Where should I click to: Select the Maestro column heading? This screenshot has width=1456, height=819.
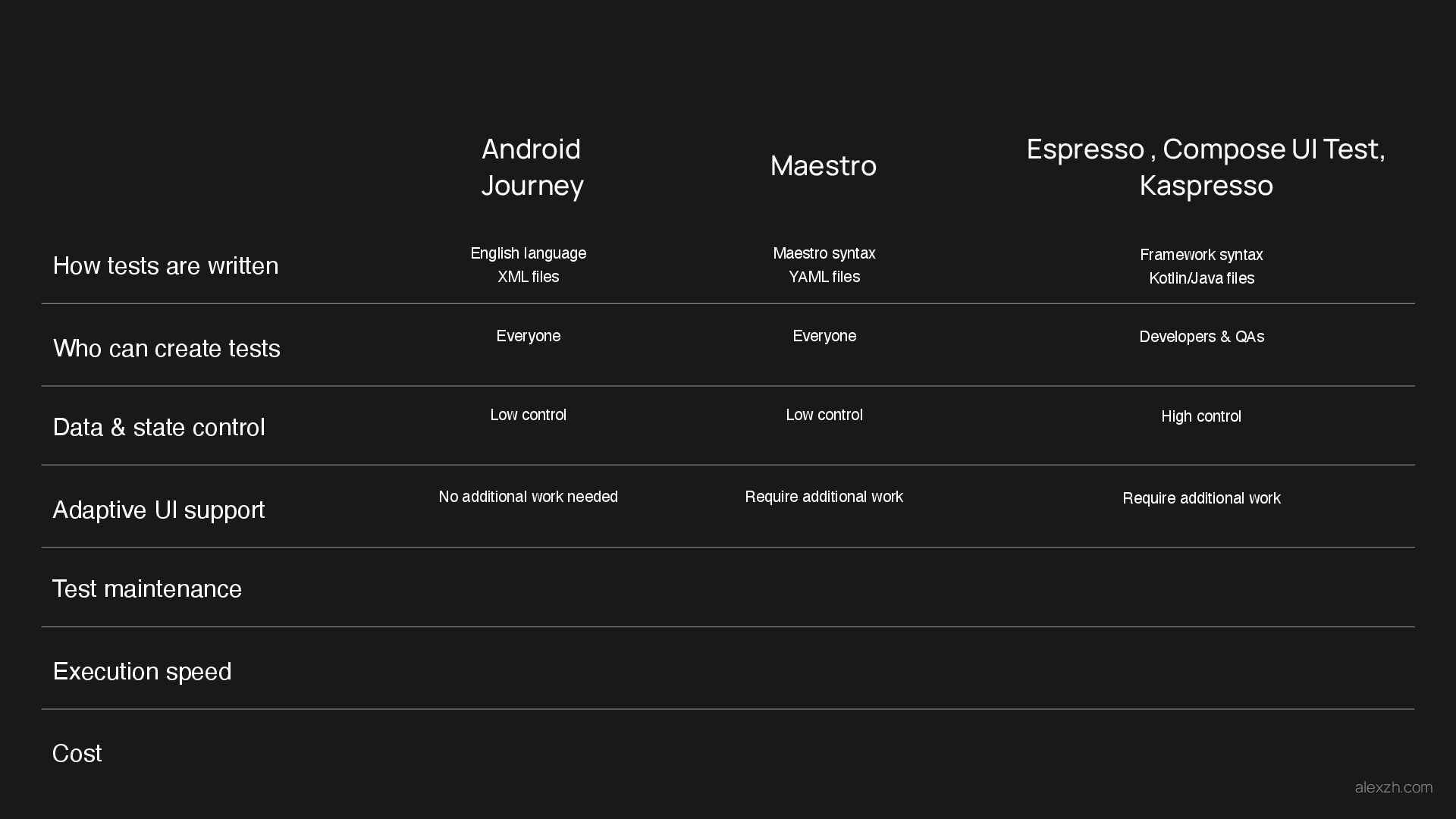coord(824,166)
